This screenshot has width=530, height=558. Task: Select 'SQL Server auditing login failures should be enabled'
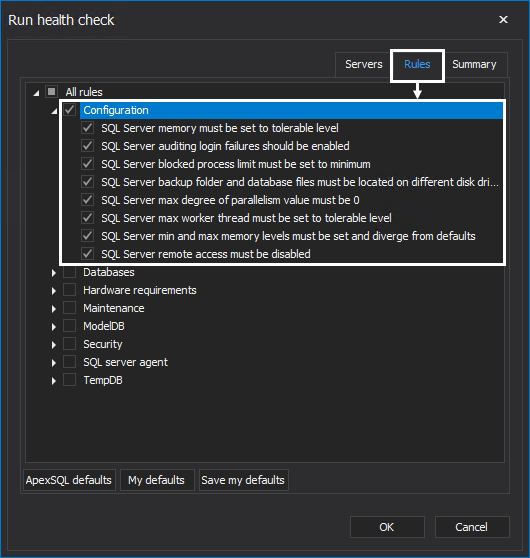click(225, 146)
